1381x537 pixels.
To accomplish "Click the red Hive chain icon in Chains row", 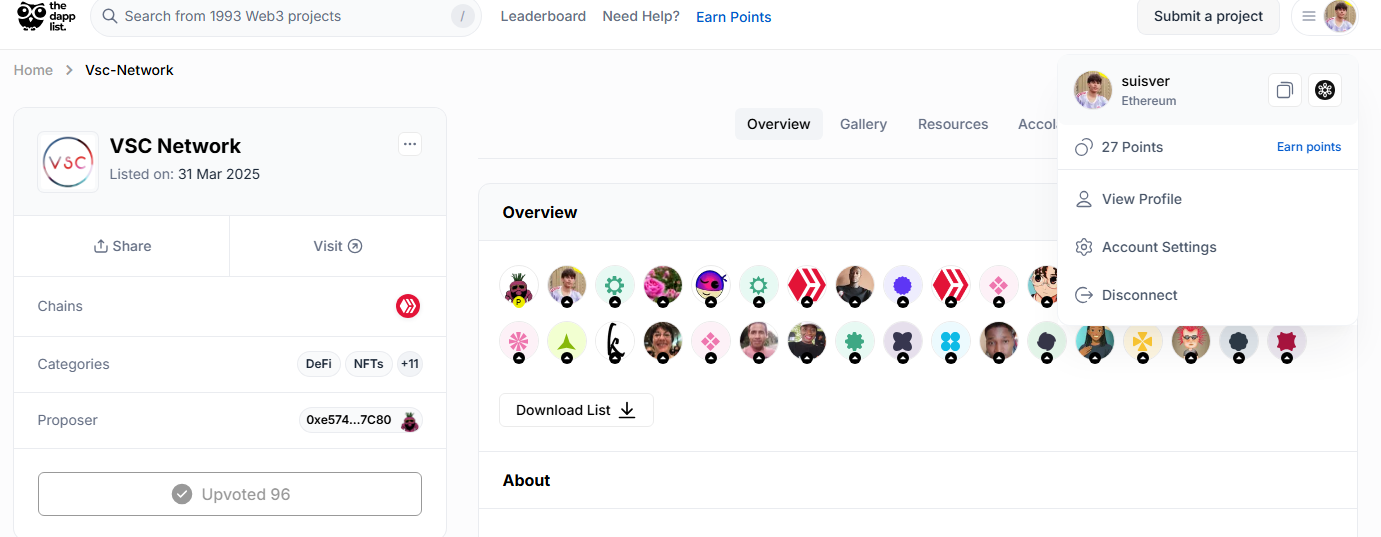I will 408,306.
